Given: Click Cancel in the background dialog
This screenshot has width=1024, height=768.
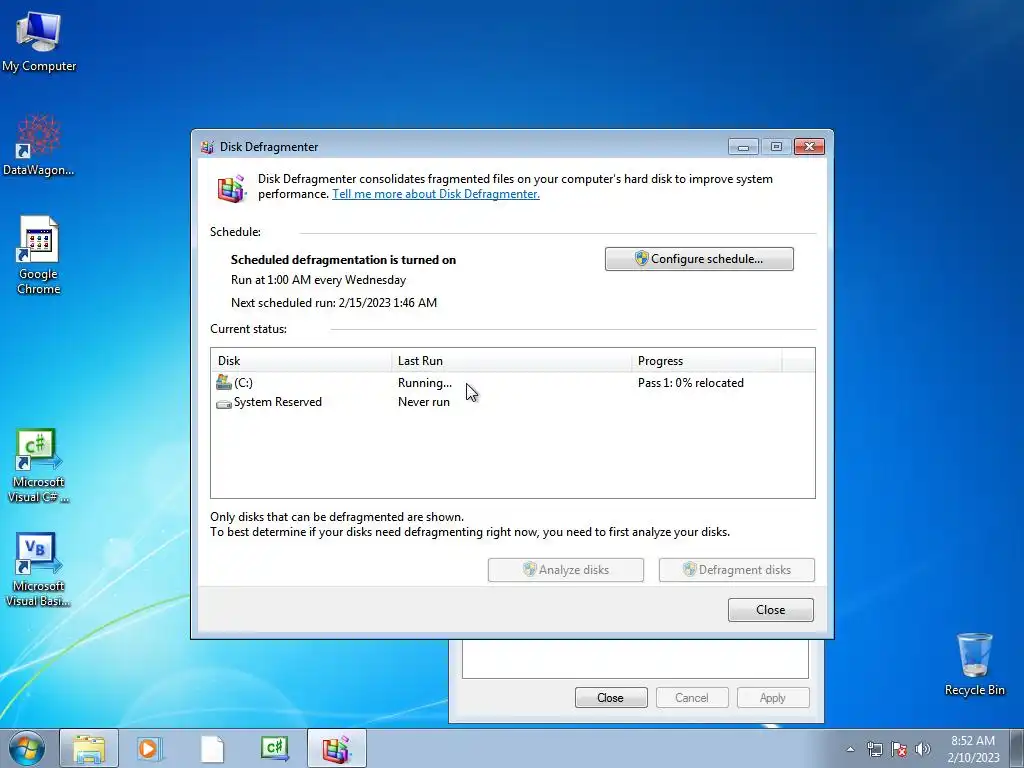Looking at the screenshot, I should click(692, 697).
